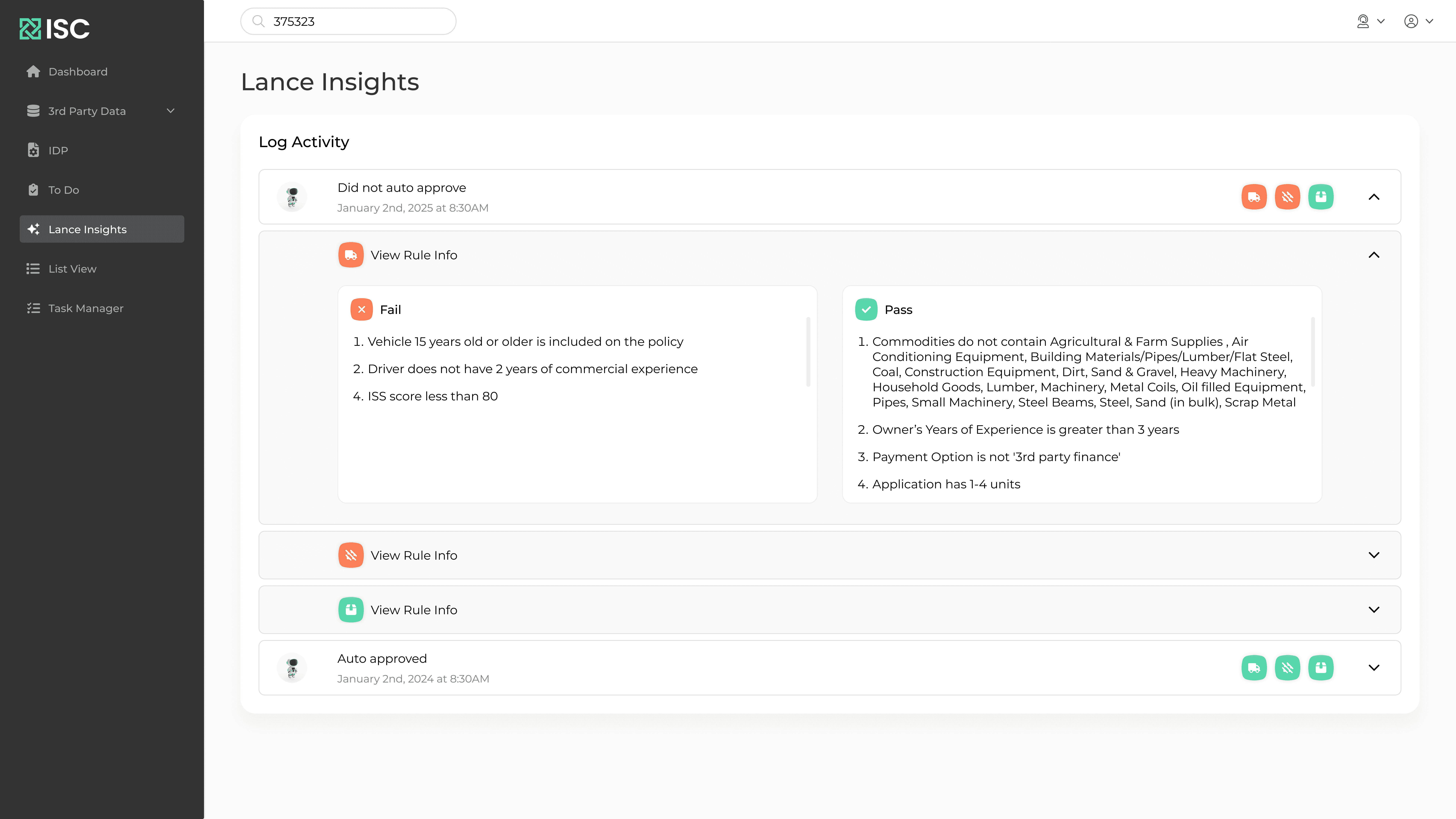1456x819 pixels.
Task: Open the To Do page
Action: (102, 190)
